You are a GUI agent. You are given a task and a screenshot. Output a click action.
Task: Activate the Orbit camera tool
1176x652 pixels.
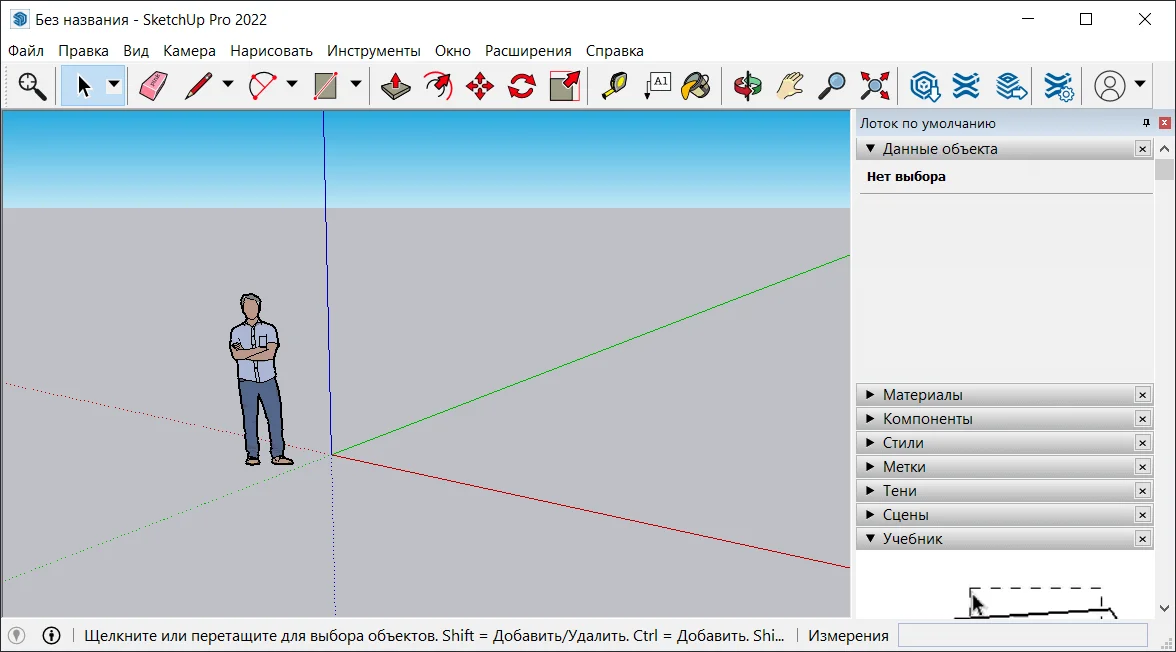click(747, 86)
